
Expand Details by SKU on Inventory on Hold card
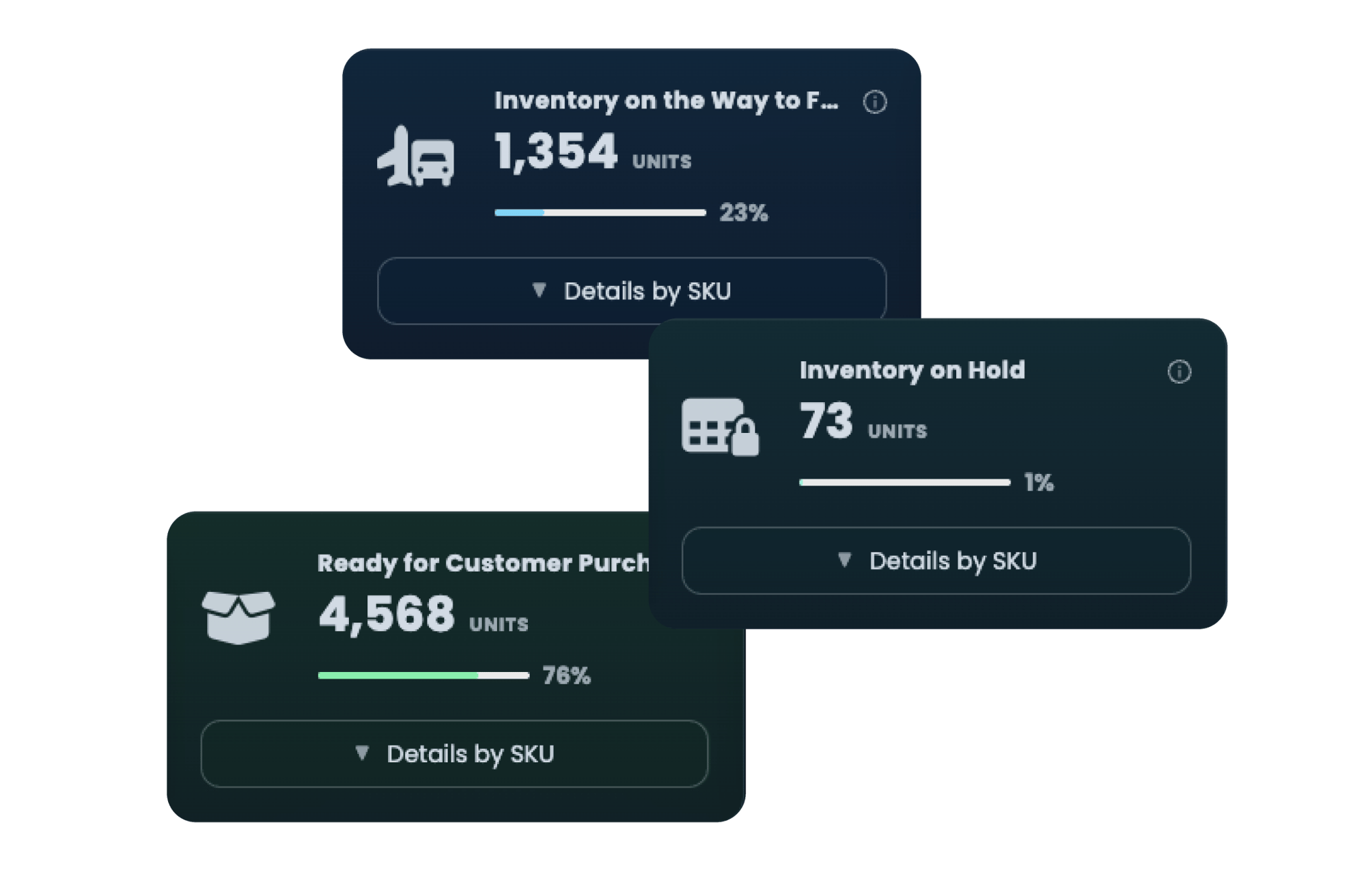[x=938, y=560]
